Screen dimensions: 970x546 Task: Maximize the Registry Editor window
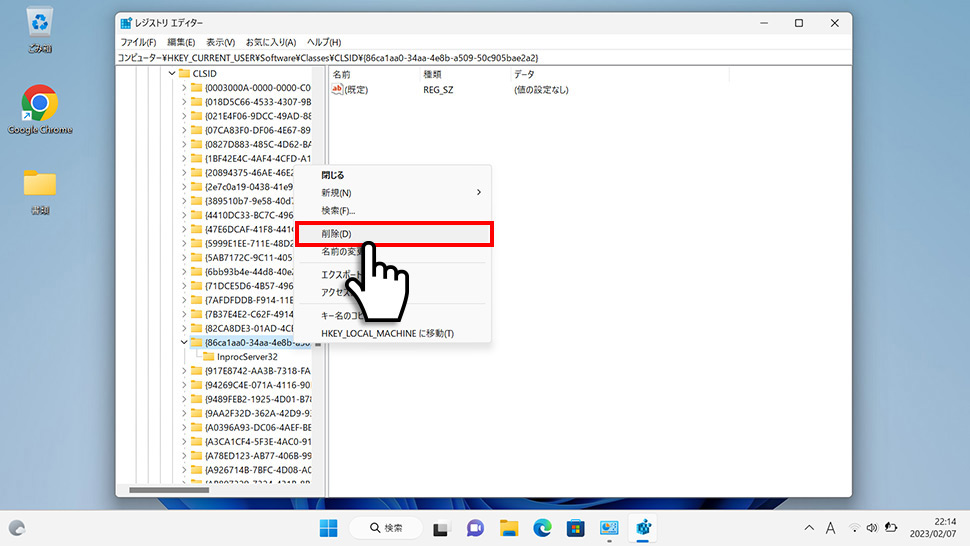pos(799,23)
